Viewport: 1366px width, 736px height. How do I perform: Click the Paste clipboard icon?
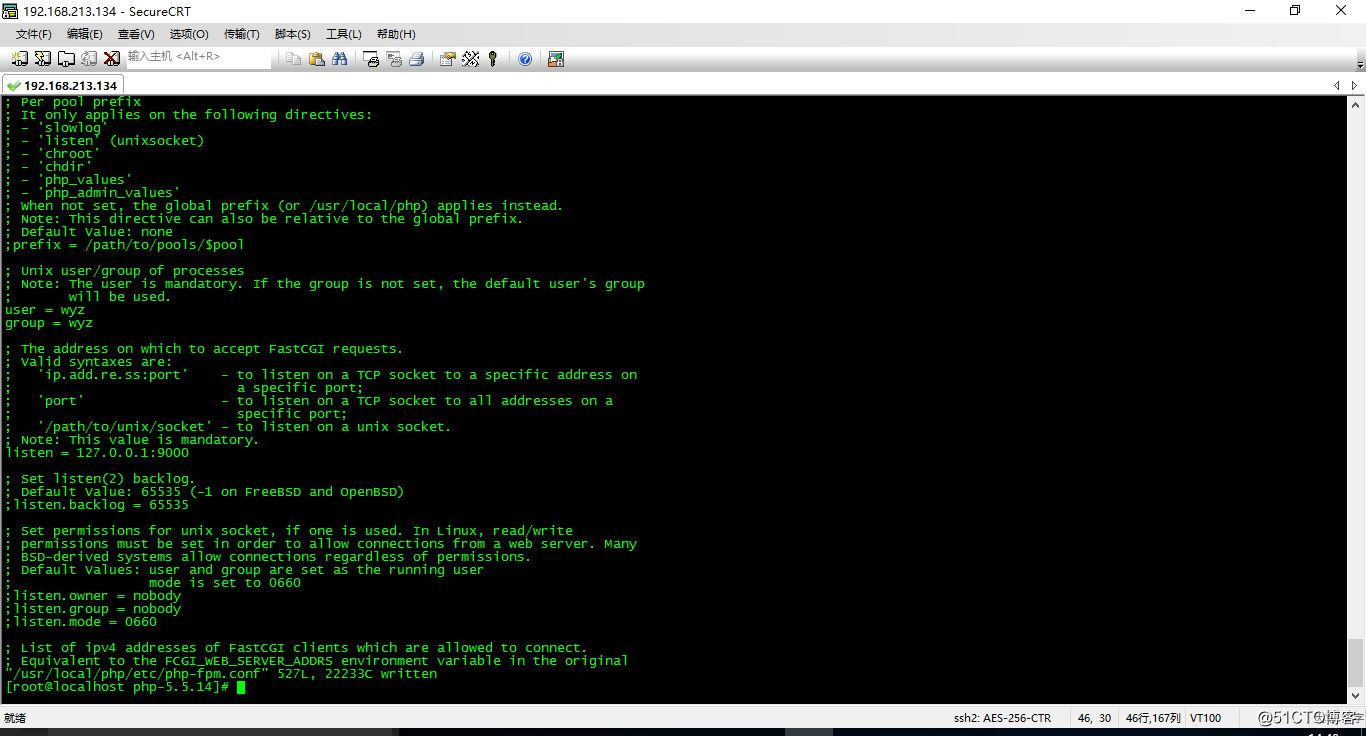tap(316, 59)
